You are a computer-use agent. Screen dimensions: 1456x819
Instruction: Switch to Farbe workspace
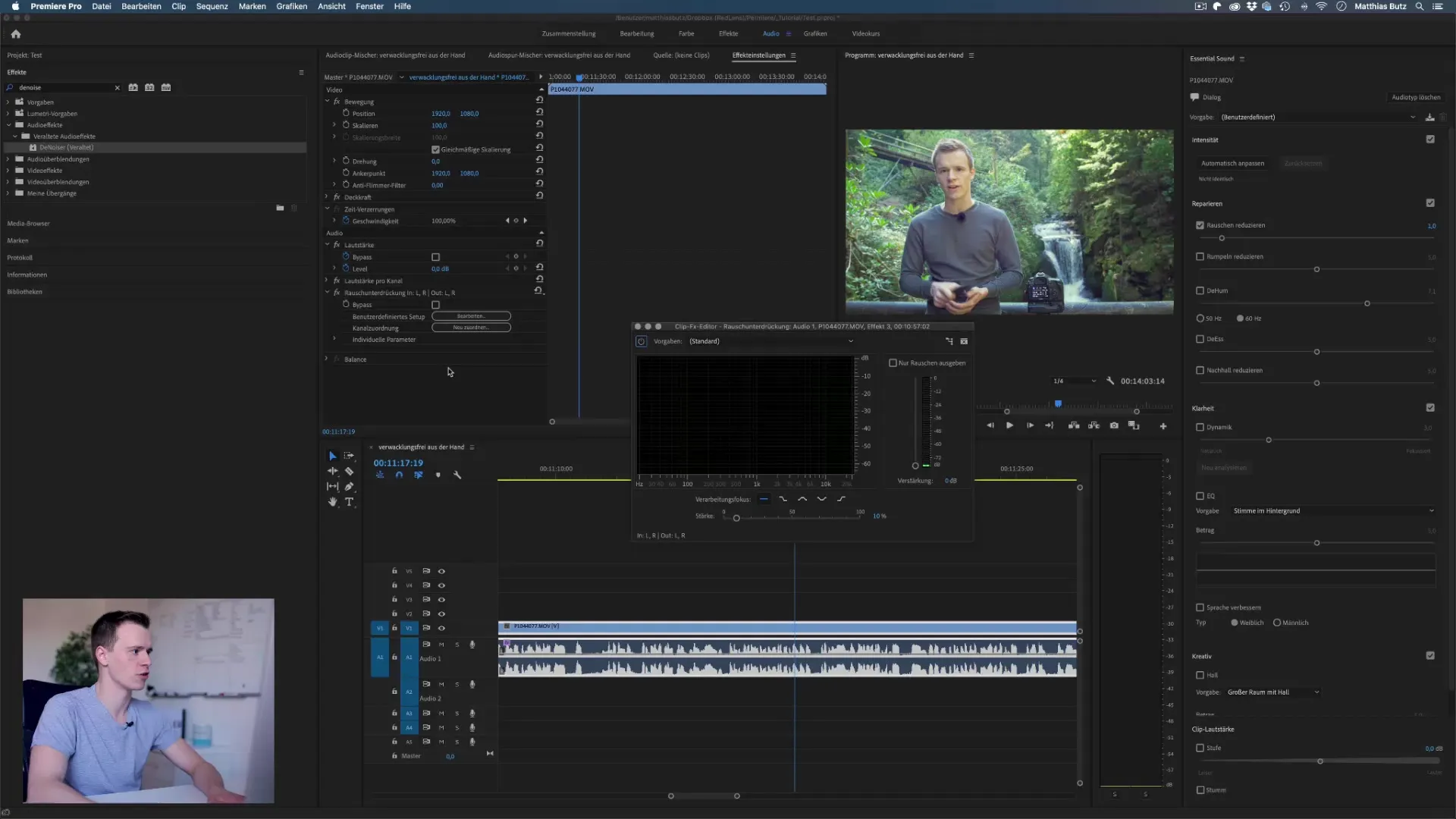click(686, 33)
